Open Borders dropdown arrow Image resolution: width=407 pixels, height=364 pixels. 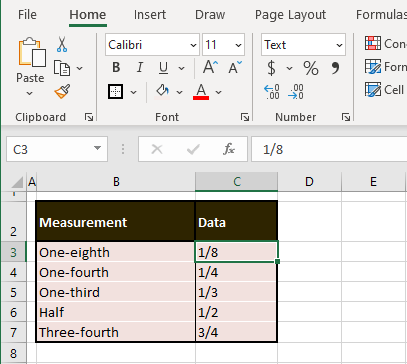coord(133,92)
